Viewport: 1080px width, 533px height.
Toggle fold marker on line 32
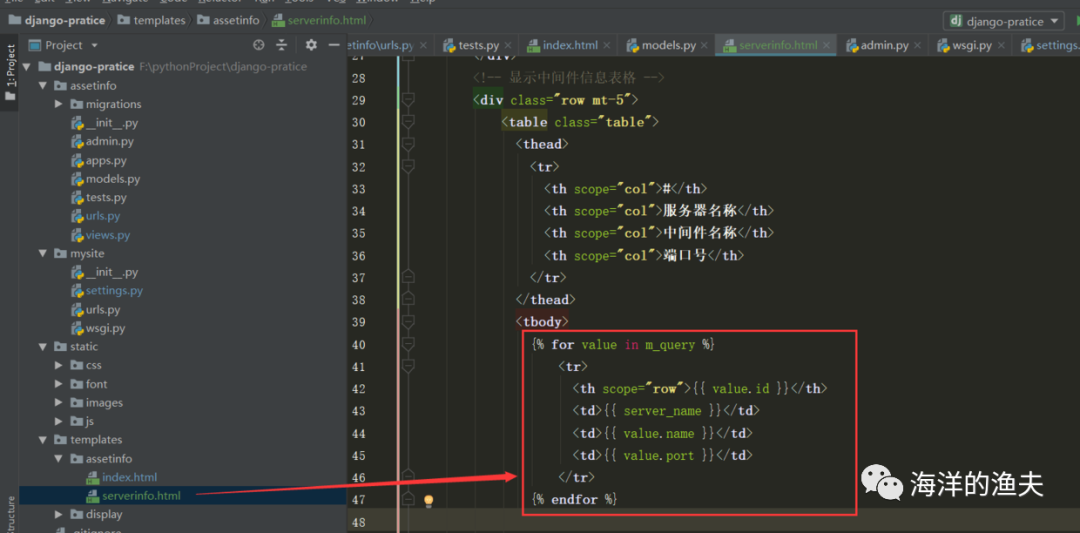pyautogui.click(x=408, y=166)
